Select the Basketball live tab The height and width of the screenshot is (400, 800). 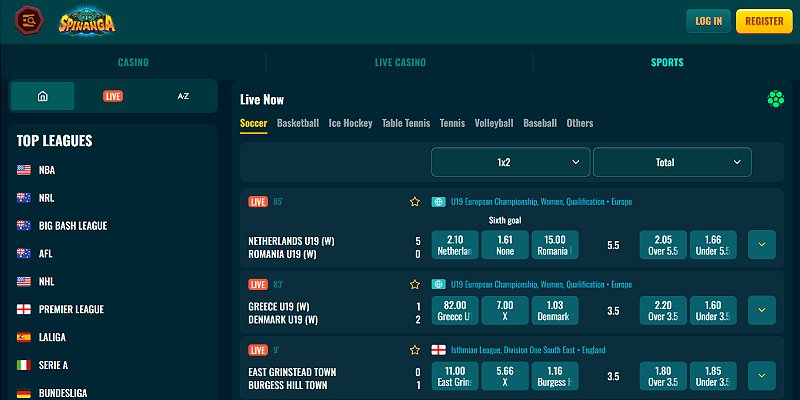[x=298, y=123]
